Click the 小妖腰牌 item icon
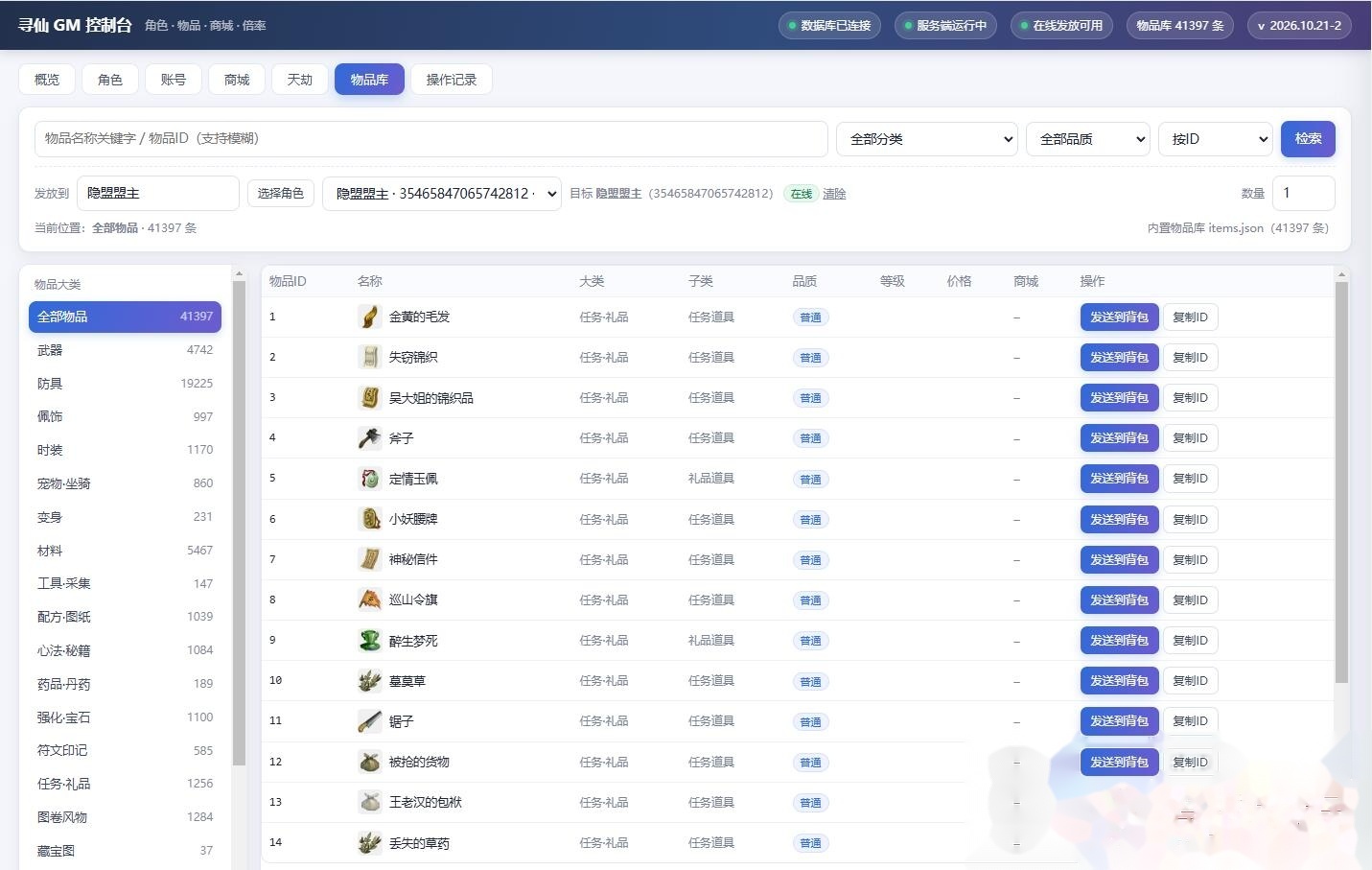This screenshot has height=870, width=1372. click(x=369, y=519)
